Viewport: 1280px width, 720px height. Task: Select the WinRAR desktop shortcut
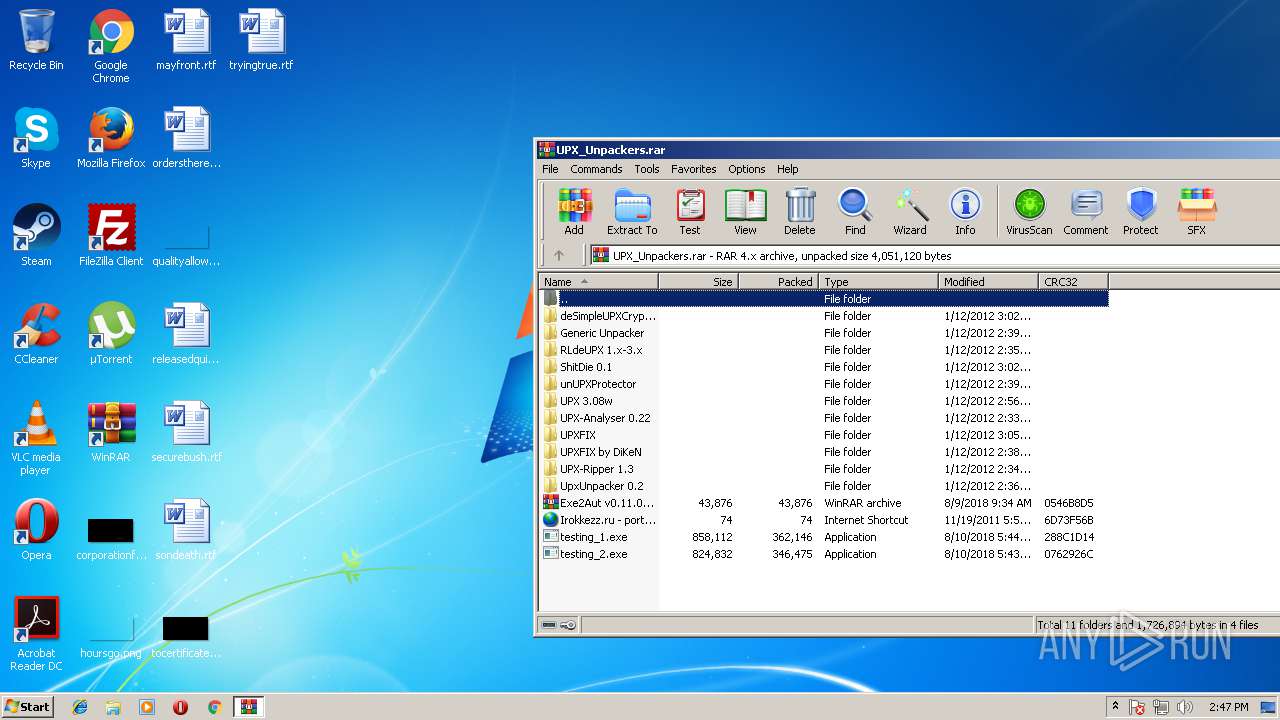tap(111, 432)
